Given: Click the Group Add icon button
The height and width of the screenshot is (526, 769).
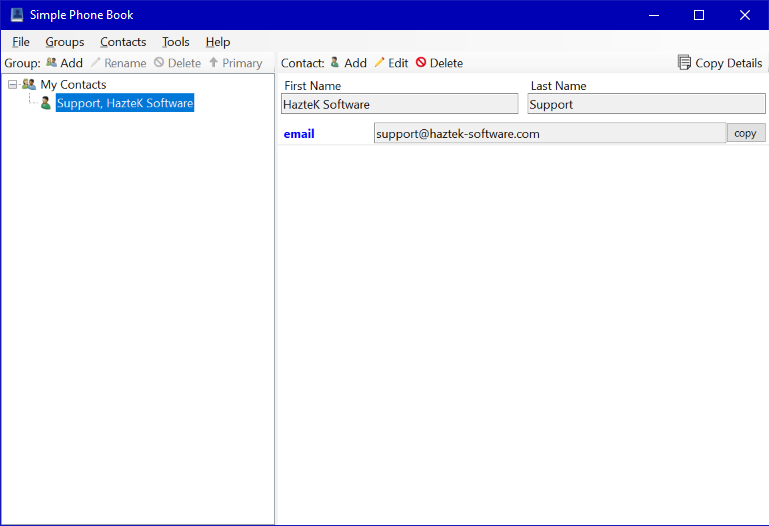Looking at the screenshot, I should [52, 63].
